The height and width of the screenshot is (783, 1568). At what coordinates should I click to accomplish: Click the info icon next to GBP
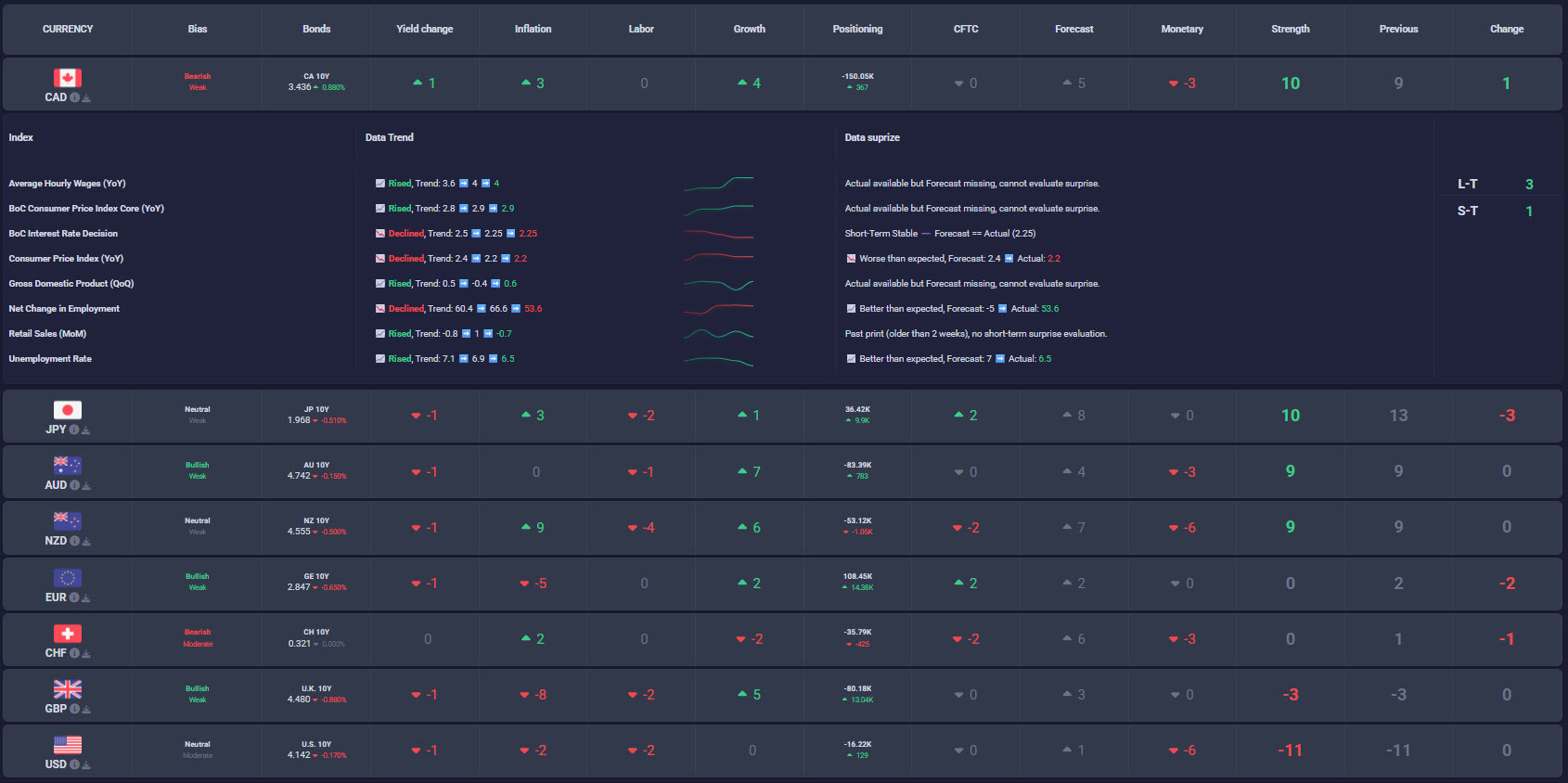[x=74, y=710]
